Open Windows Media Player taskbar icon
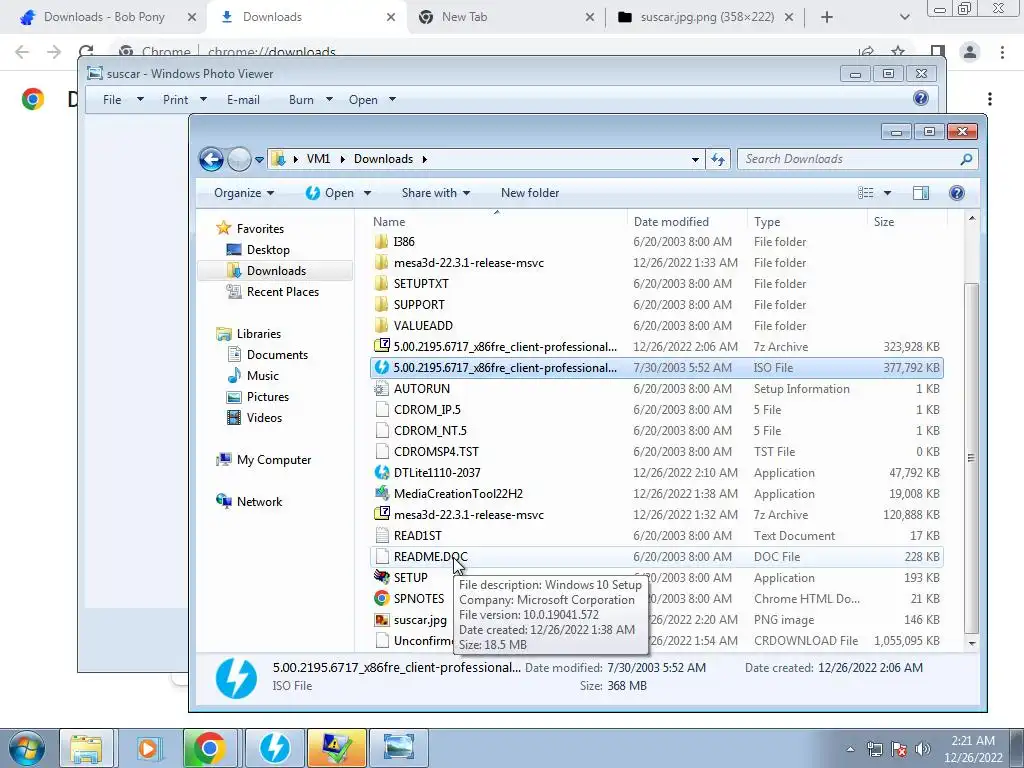The width and height of the screenshot is (1024, 768). [148, 748]
